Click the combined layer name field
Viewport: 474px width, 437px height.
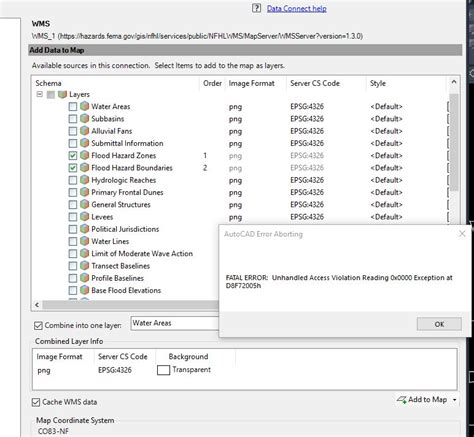click(x=175, y=323)
